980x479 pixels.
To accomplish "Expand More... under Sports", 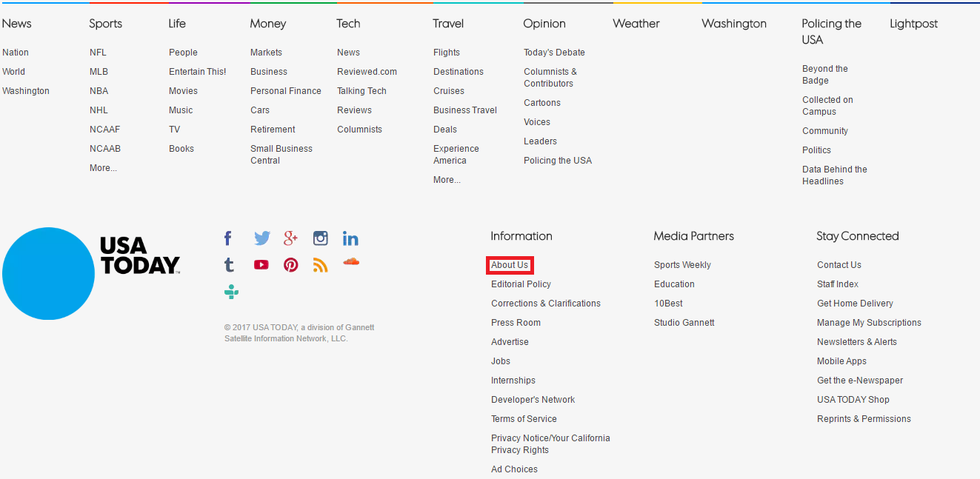I will coord(103,168).
